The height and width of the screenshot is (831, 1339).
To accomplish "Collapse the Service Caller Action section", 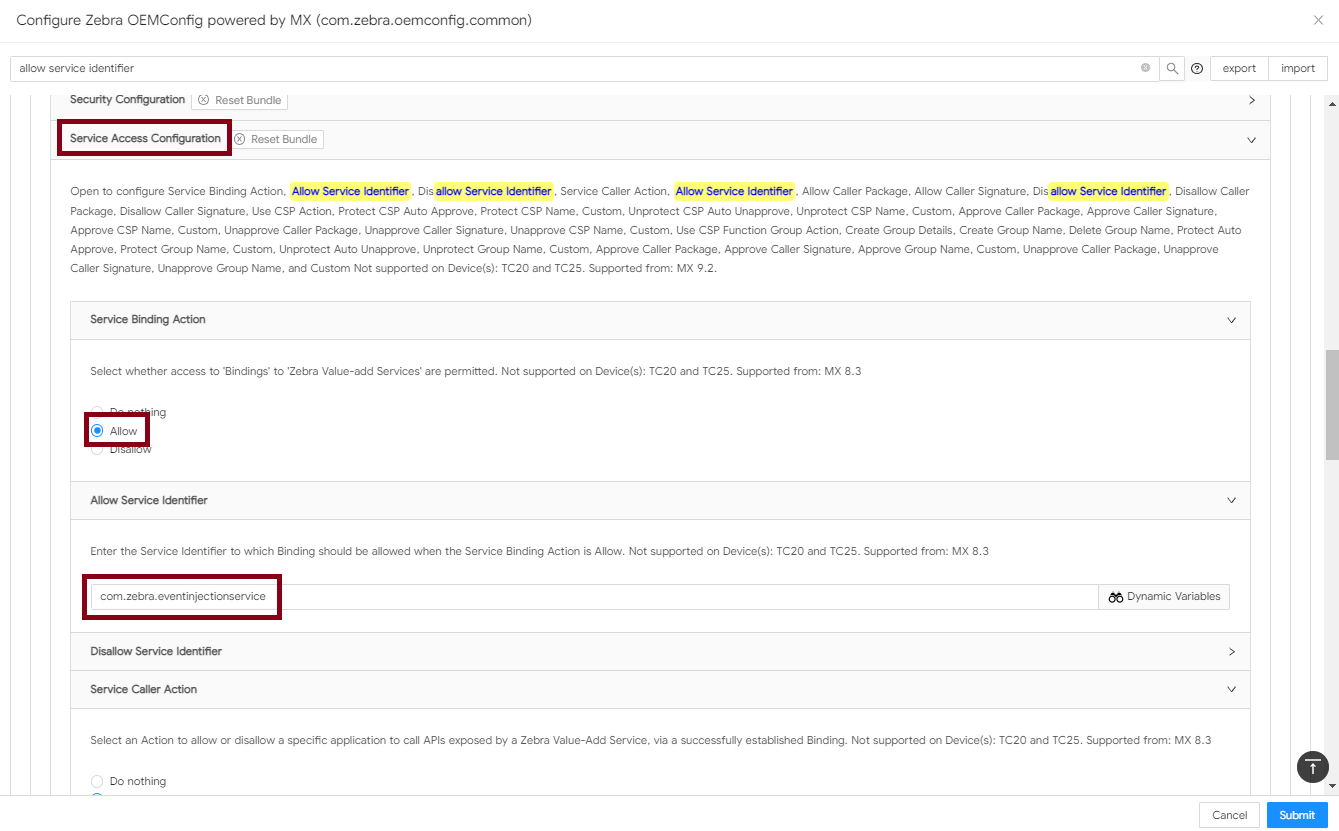I will 1232,689.
